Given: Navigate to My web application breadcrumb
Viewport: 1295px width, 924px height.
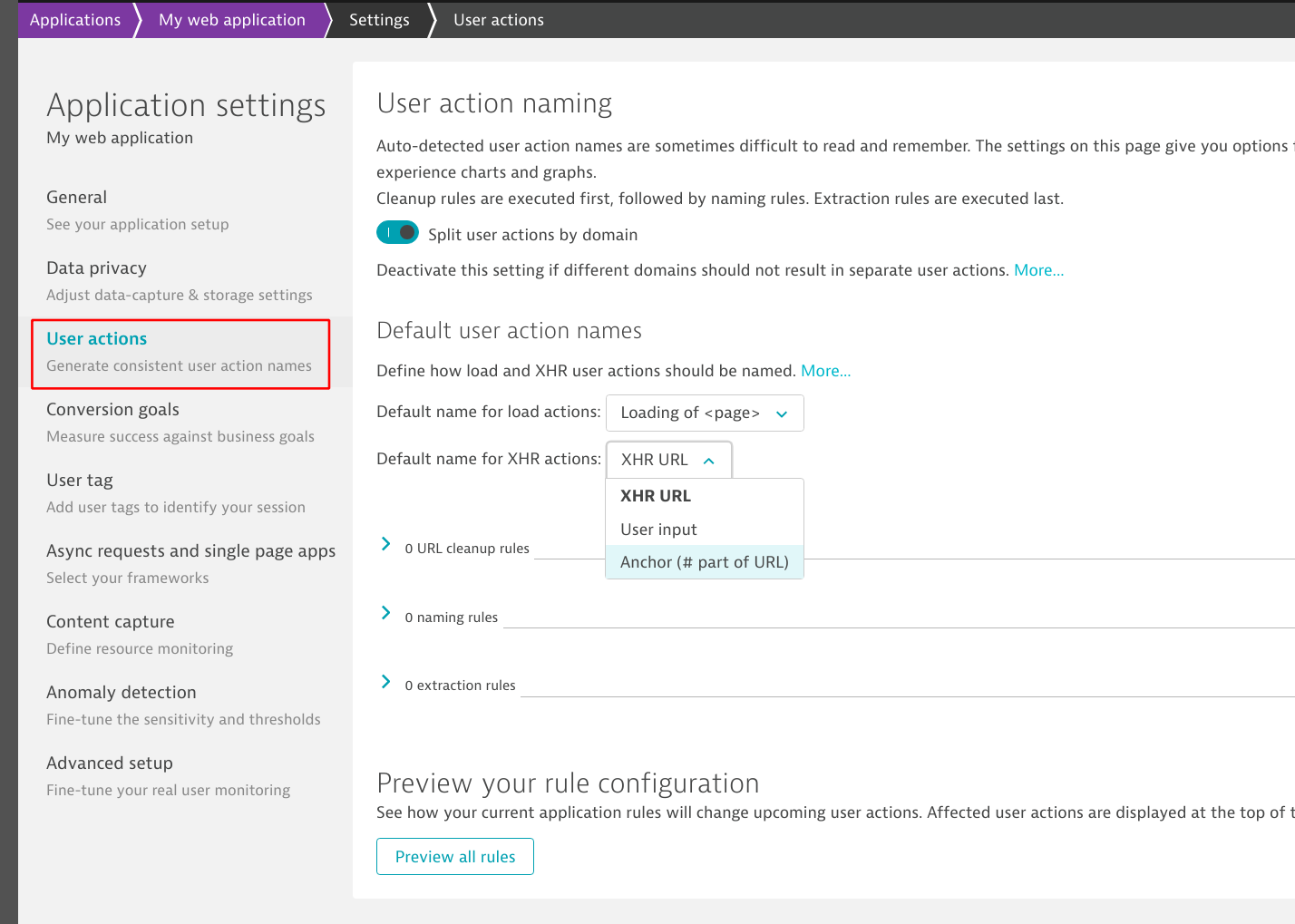Looking at the screenshot, I should pyautogui.click(x=232, y=20).
